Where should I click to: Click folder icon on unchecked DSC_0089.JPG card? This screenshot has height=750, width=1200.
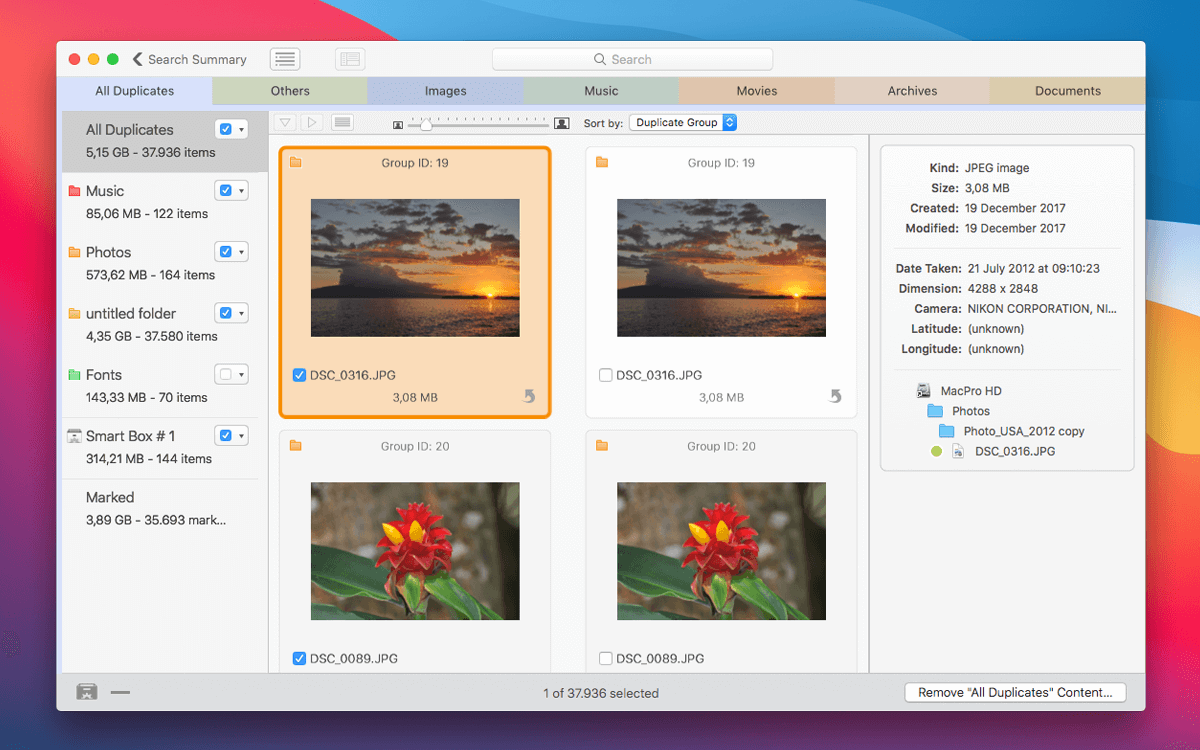point(602,446)
